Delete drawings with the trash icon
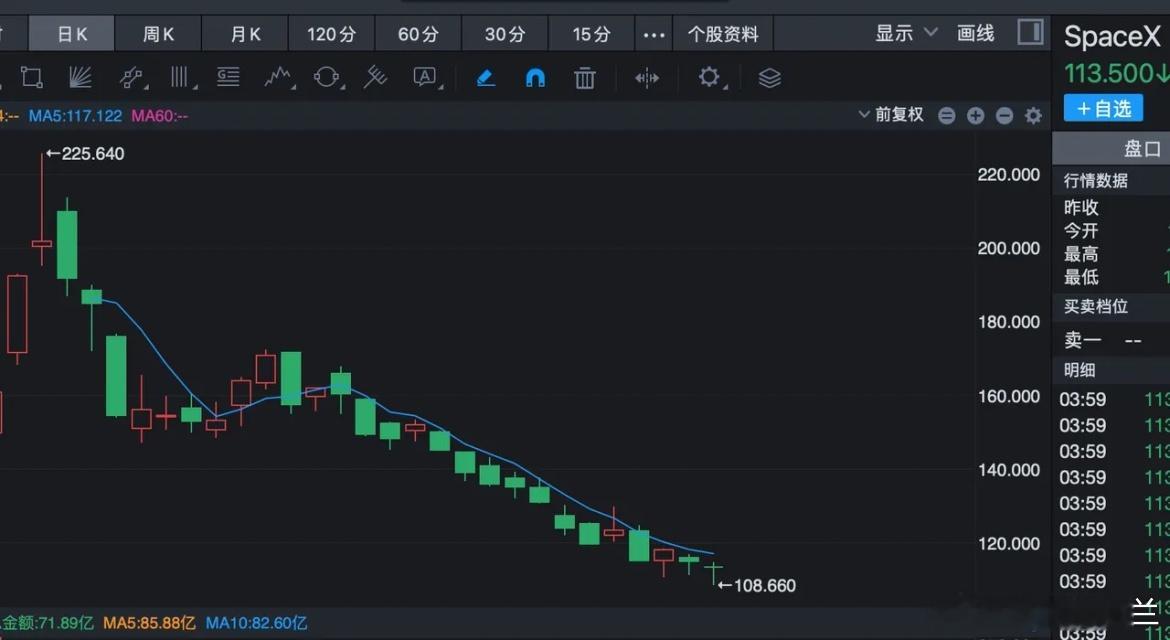The image size is (1170, 640). click(x=584, y=78)
